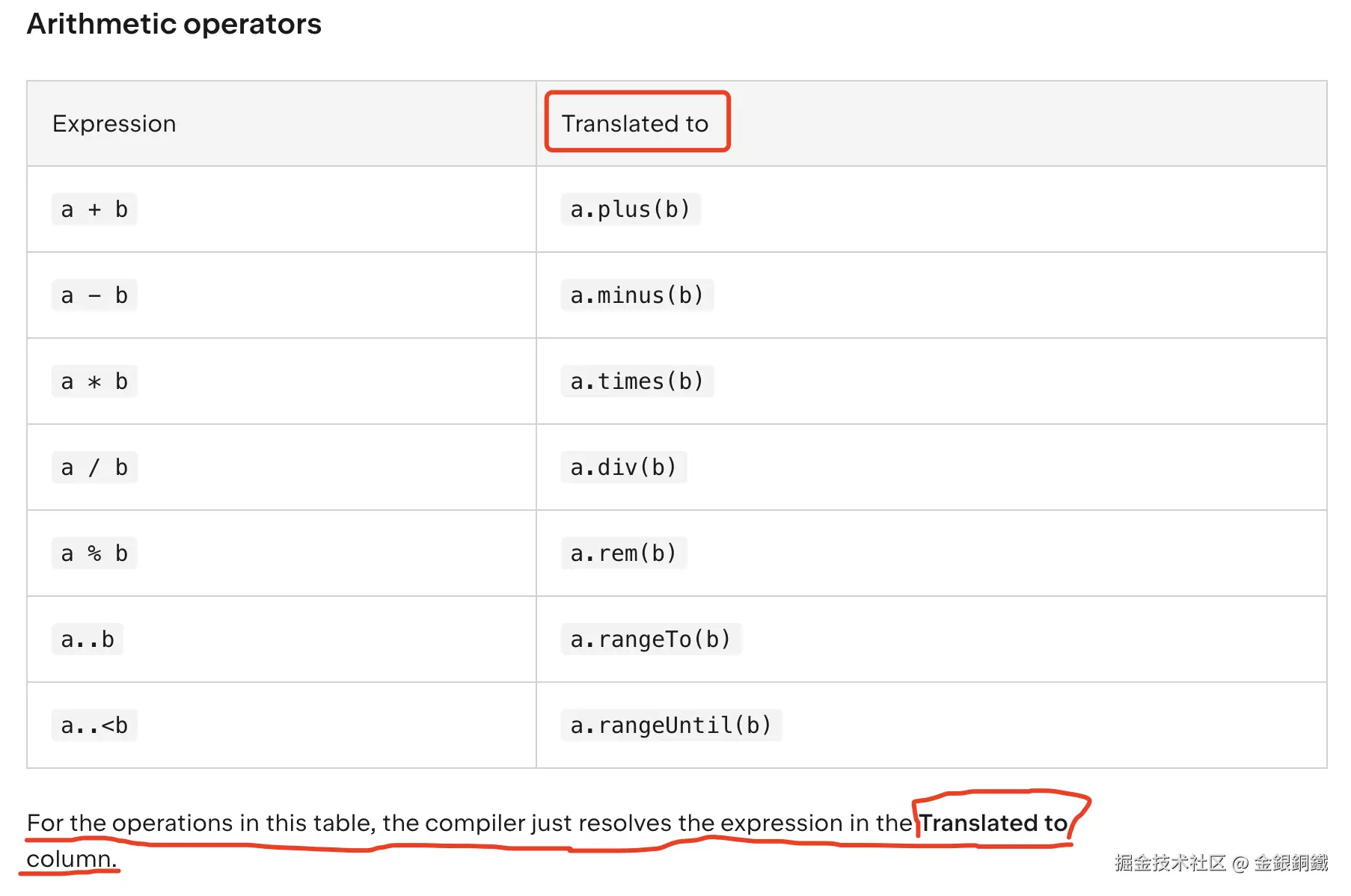The height and width of the screenshot is (896, 1351).
Task: Click the a..b range expression code
Action: (88, 639)
